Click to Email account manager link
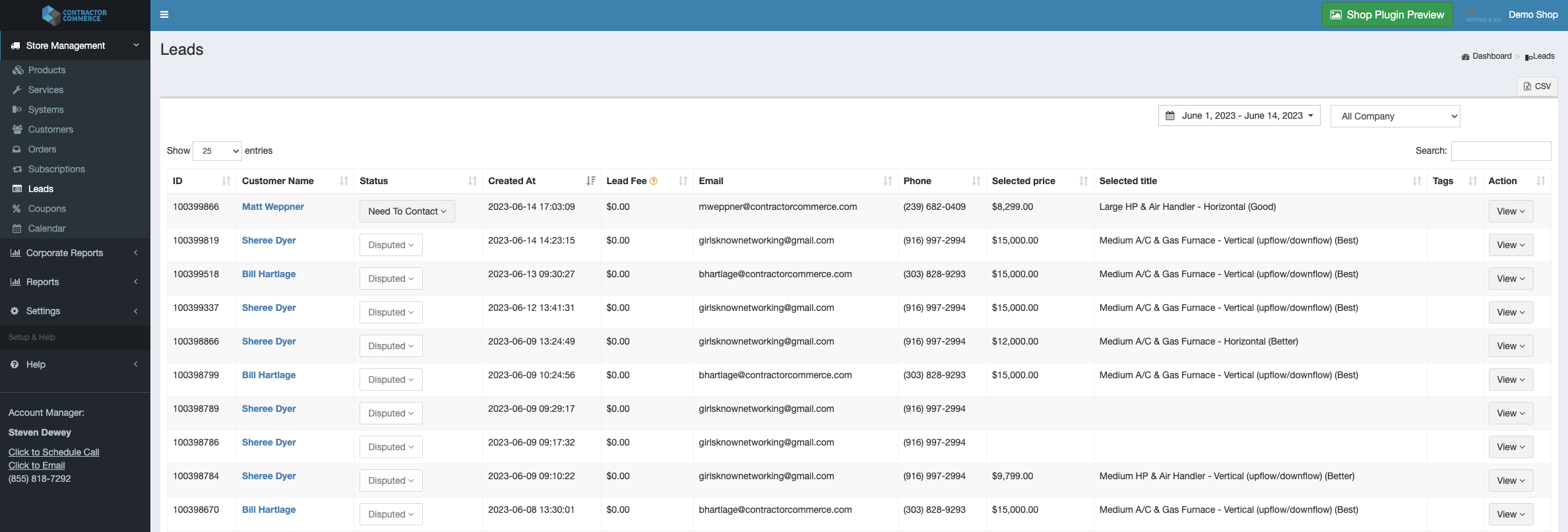1568x532 pixels. point(37,465)
